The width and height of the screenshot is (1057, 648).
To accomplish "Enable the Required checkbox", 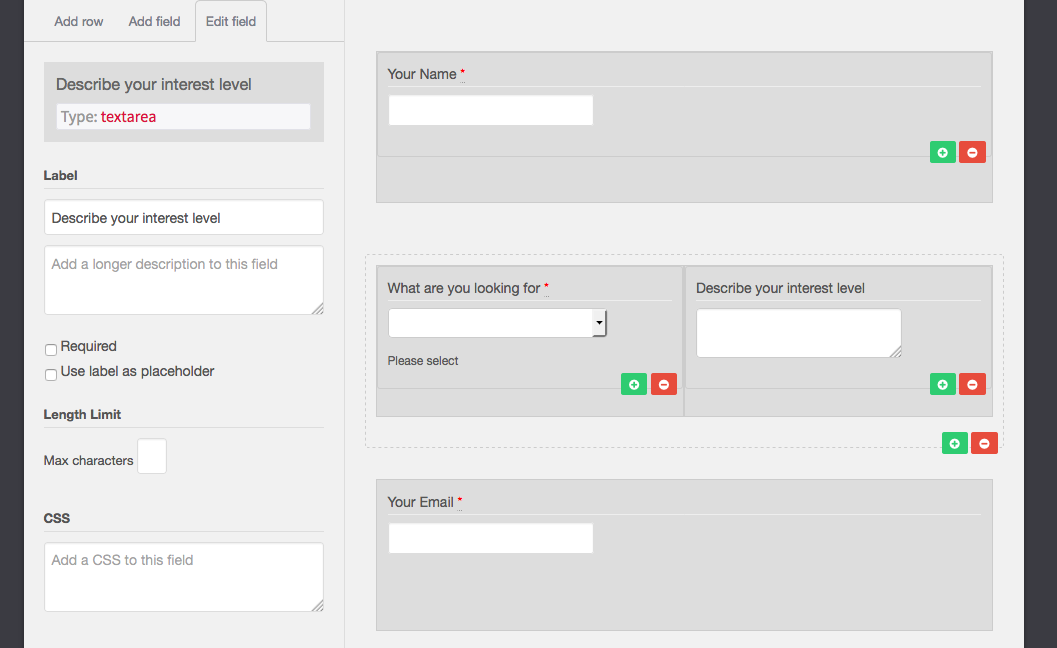I will coord(51,349).
